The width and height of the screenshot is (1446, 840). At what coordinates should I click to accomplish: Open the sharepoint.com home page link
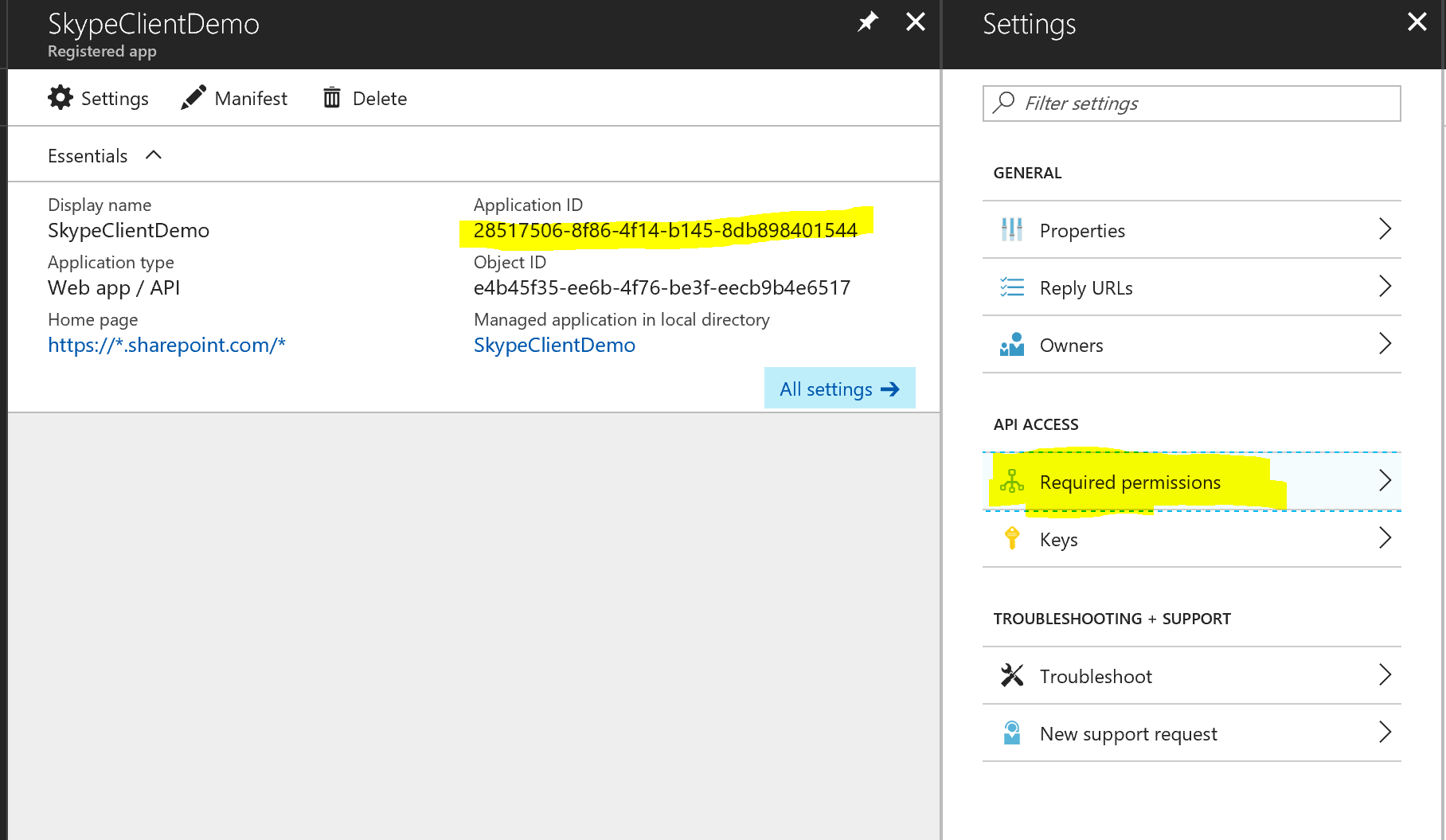coord(166,345)
